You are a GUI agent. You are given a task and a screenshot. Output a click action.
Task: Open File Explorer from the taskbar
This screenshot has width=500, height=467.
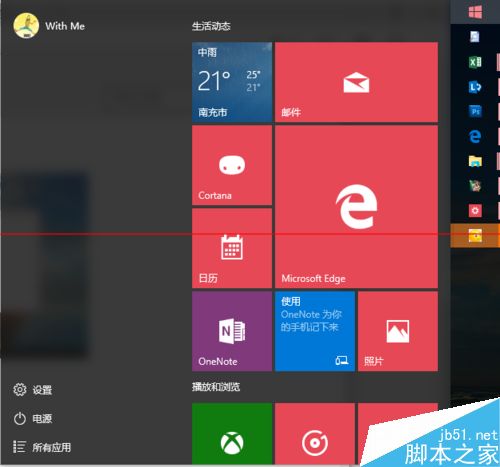[475, 161]
